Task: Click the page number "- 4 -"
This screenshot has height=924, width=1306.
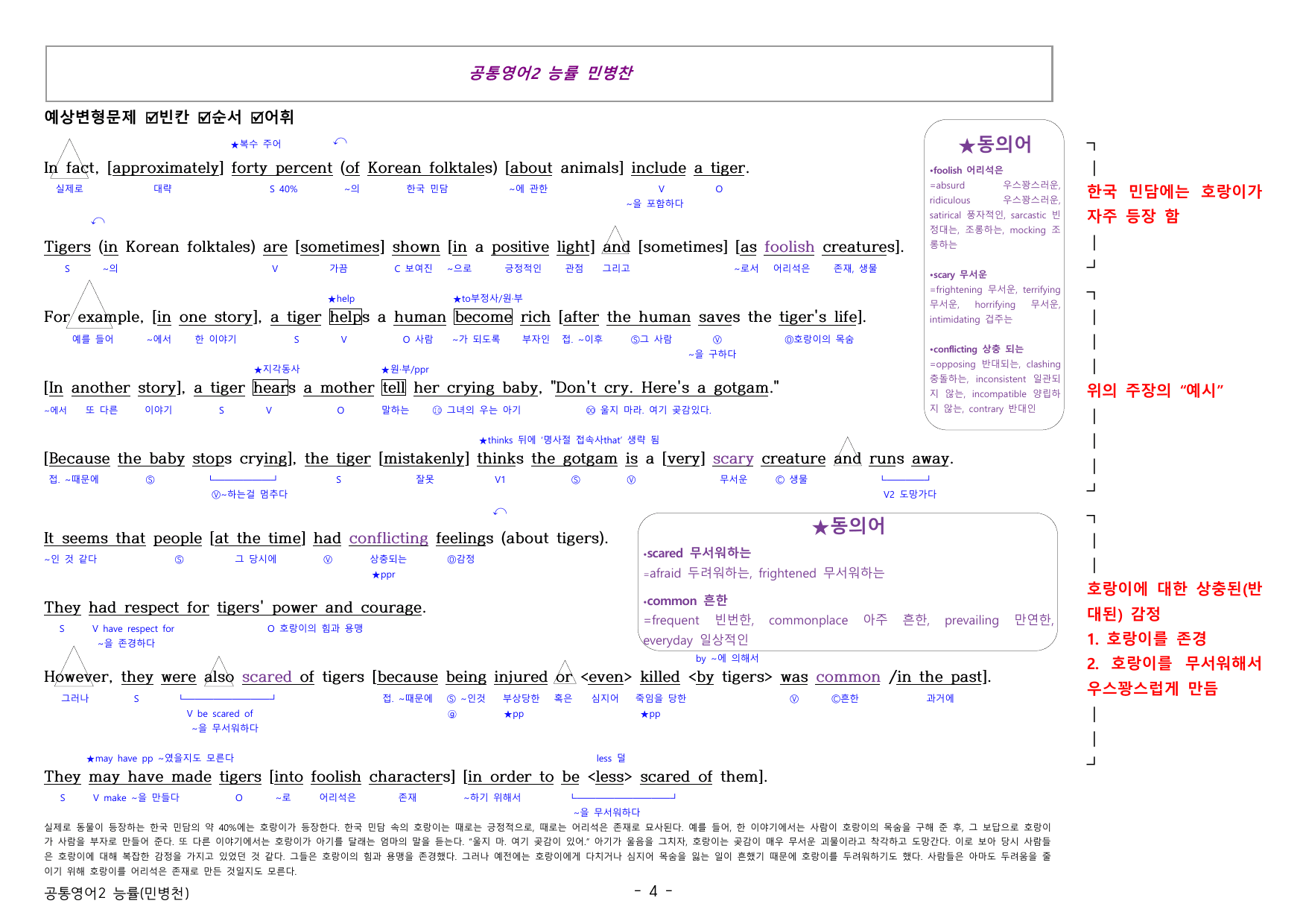Action: click(x=653, y=891)
